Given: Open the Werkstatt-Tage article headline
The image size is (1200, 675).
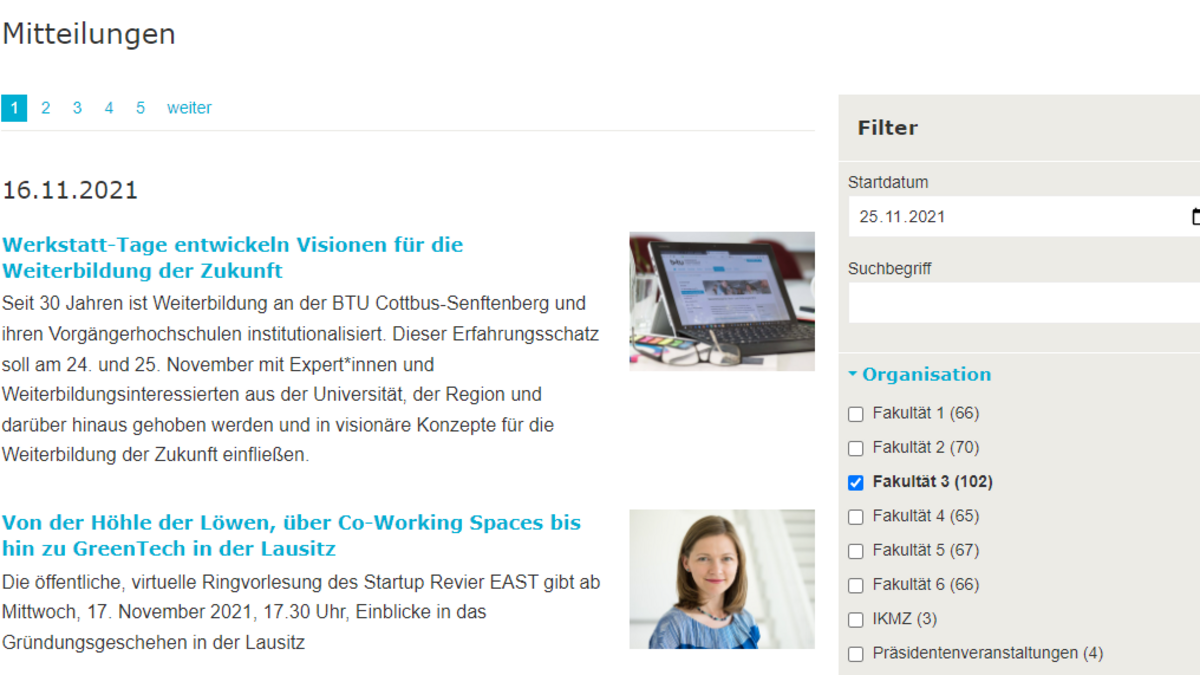Looking at the screenshot, I should click(232, 257).
